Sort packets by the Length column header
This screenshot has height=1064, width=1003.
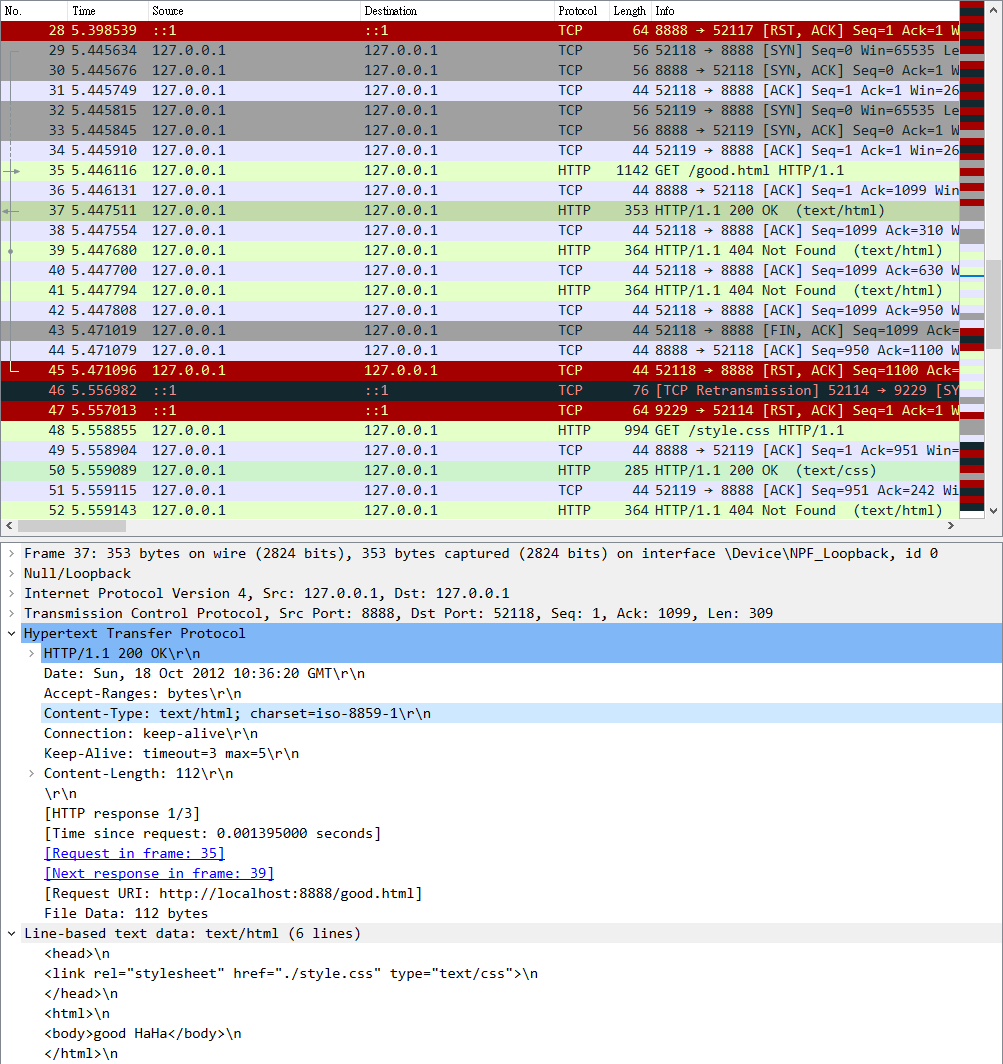[x=630, y=11]
